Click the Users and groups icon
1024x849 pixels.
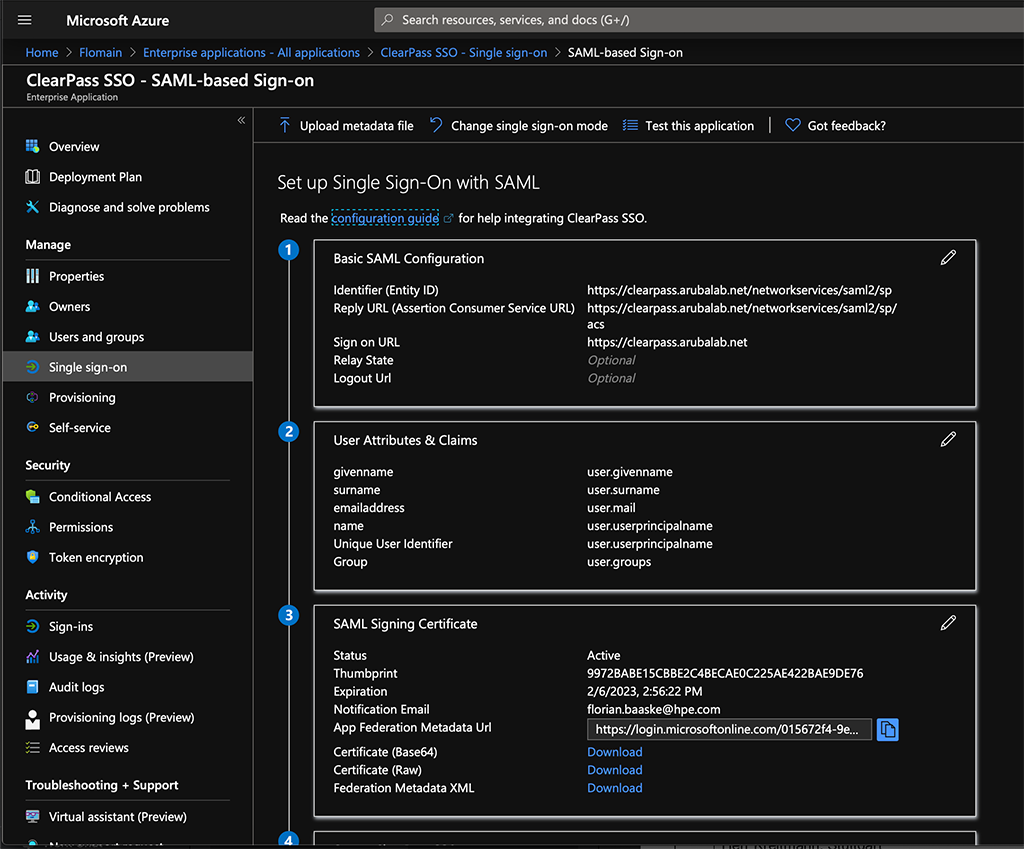[x=32, y=337]
